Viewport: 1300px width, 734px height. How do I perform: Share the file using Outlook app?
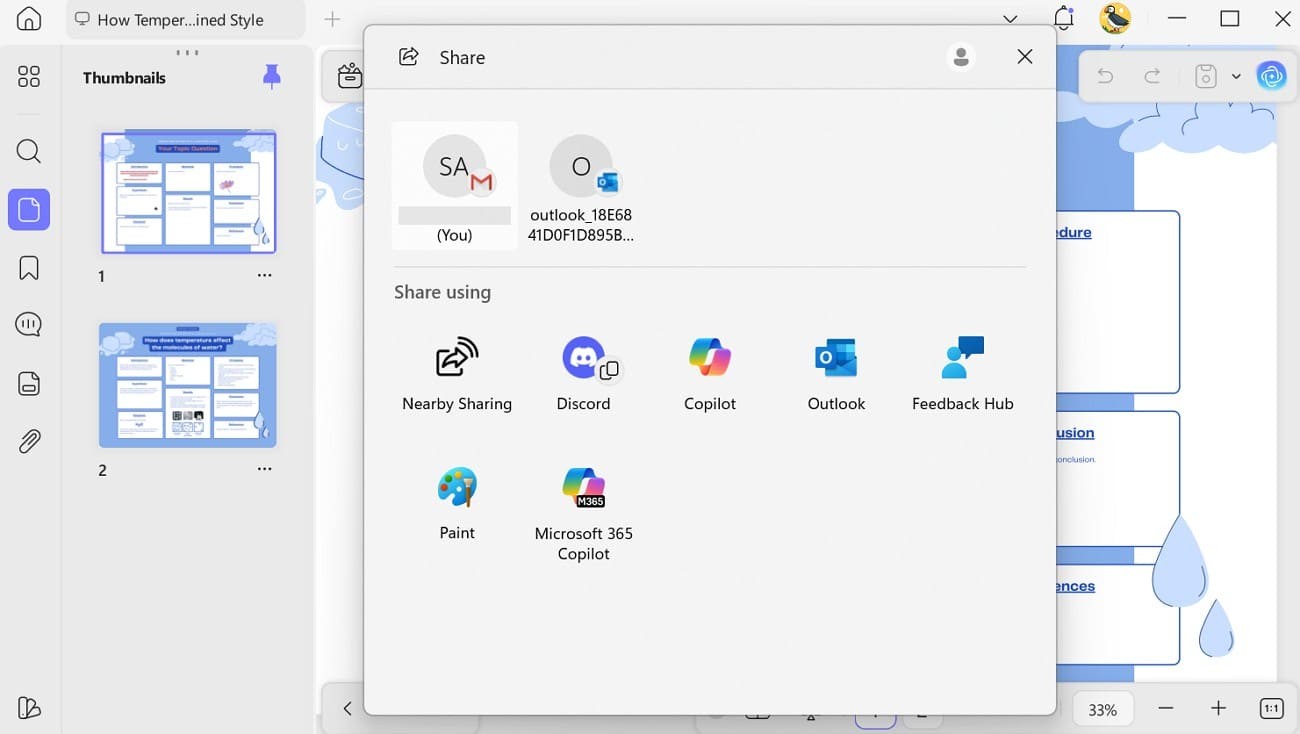pos(836,373)
